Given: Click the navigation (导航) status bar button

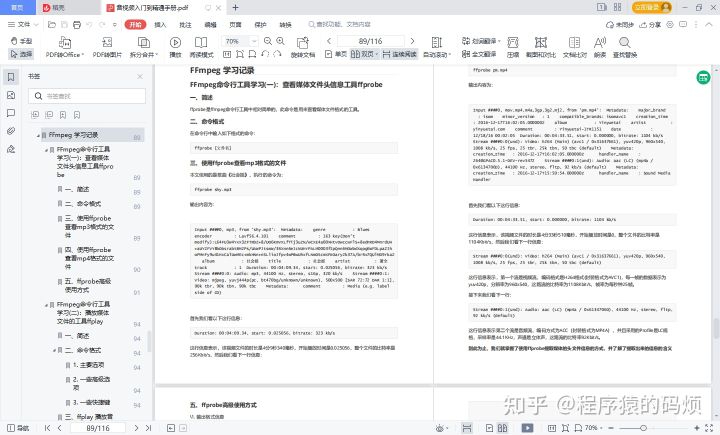Looking at the screenshot, I should (19, 428).
